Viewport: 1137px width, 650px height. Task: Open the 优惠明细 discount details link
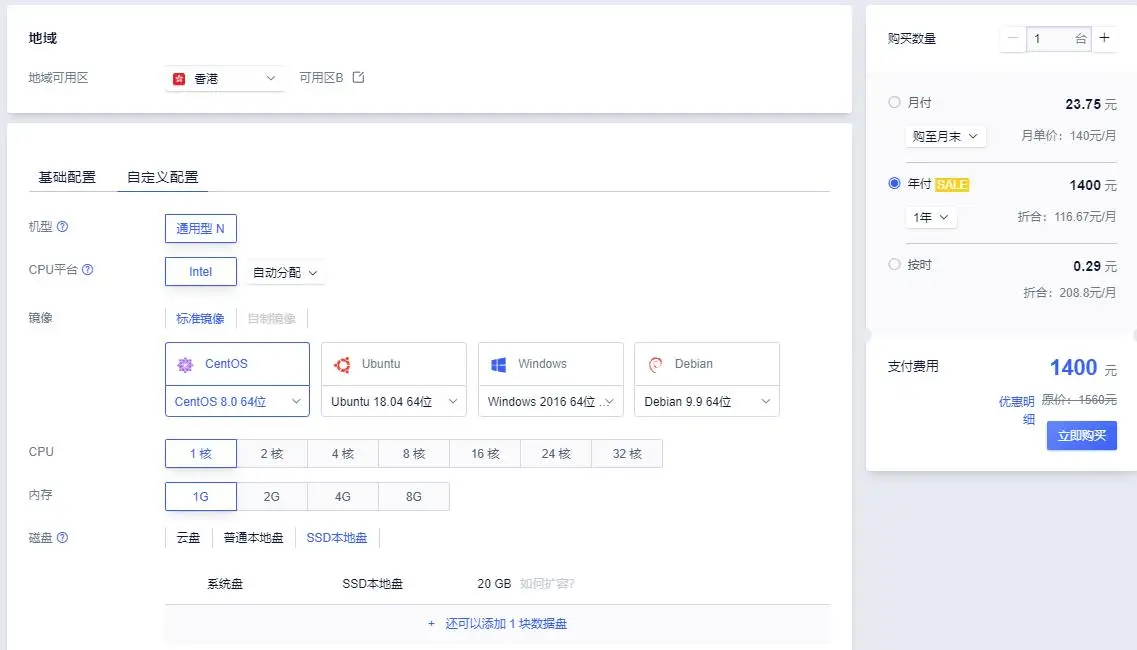coord(1017,410)
